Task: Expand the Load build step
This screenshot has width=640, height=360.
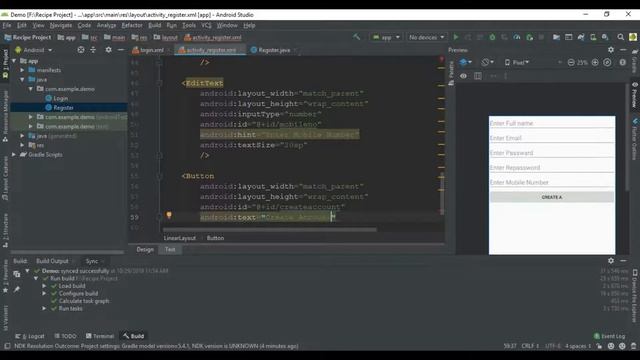Action: [44, 286]
